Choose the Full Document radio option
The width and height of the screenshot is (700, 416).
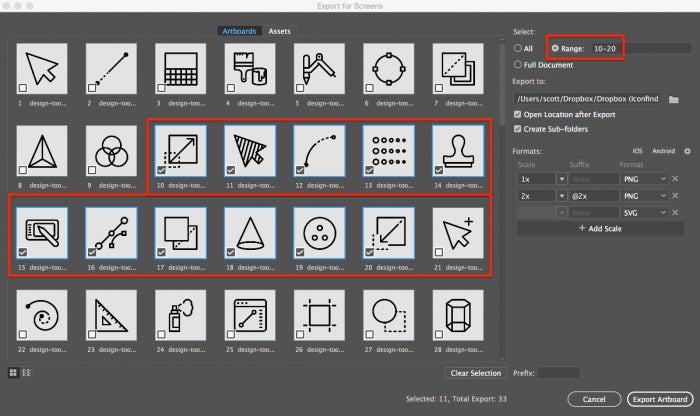[x=518, y=64]
